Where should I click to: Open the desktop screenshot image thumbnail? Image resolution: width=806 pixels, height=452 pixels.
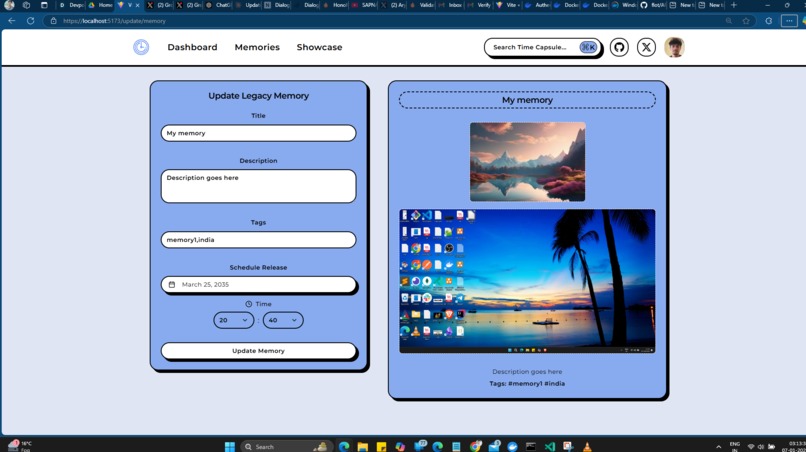point(527,281)
